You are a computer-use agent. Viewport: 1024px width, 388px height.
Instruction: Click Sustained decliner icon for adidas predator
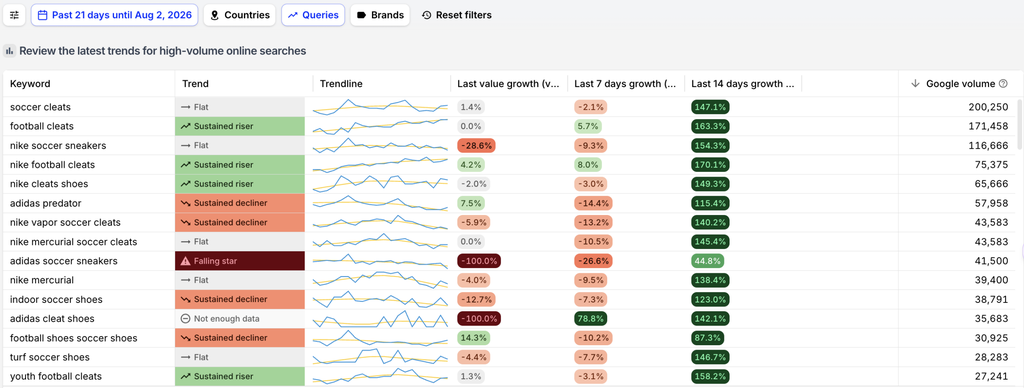[186, 203]
